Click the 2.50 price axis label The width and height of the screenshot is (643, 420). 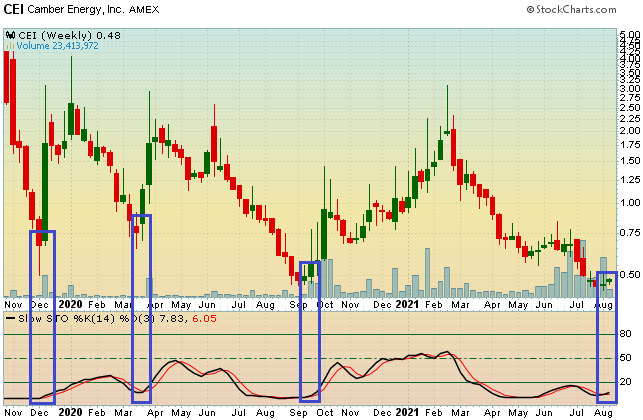click(x=630, y=108)
